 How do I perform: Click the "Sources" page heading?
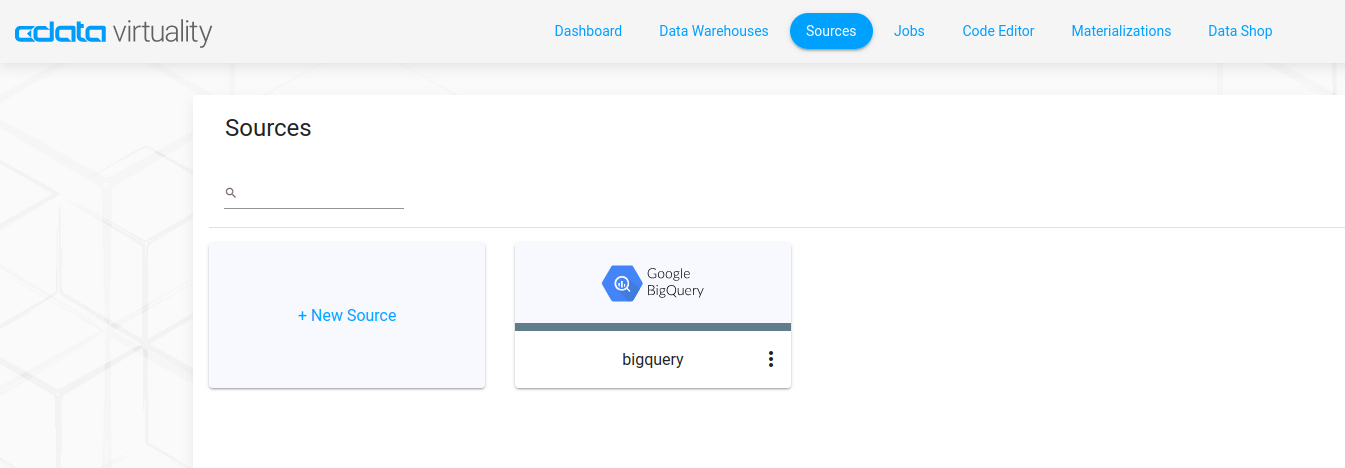pos(268,128)
